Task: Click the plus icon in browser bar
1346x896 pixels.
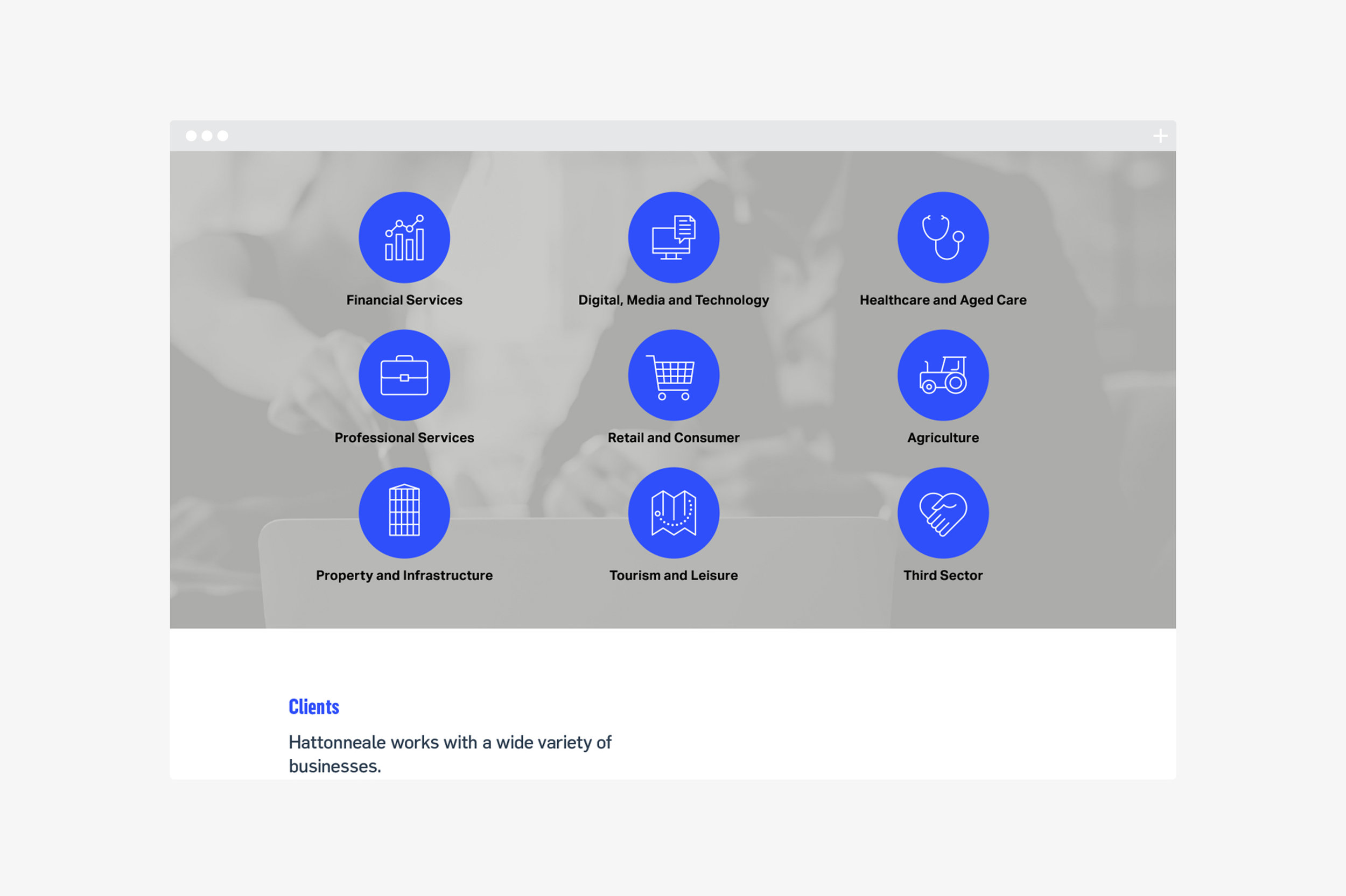Action: (1160, 136)
